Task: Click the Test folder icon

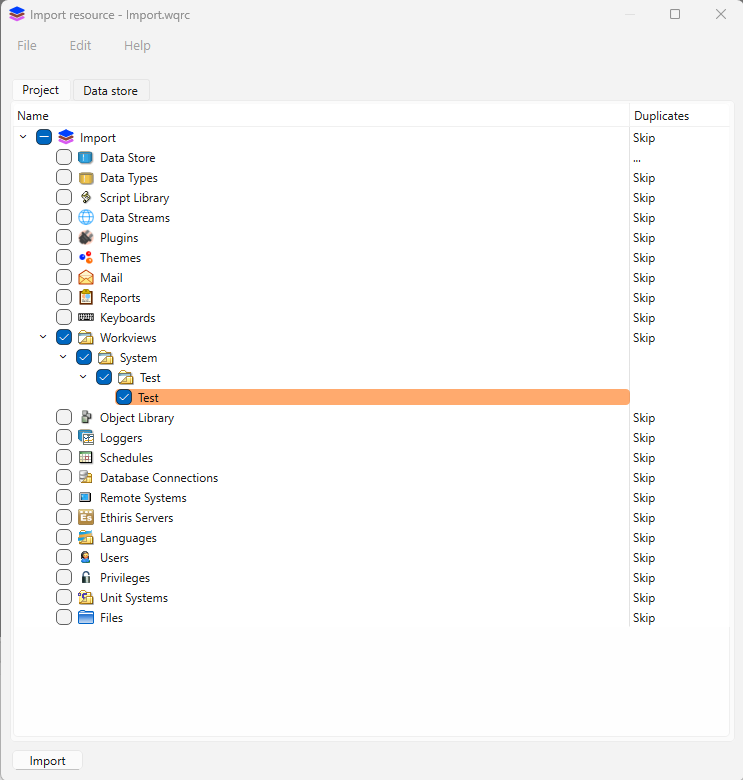Action: click(x=125, y=377)
